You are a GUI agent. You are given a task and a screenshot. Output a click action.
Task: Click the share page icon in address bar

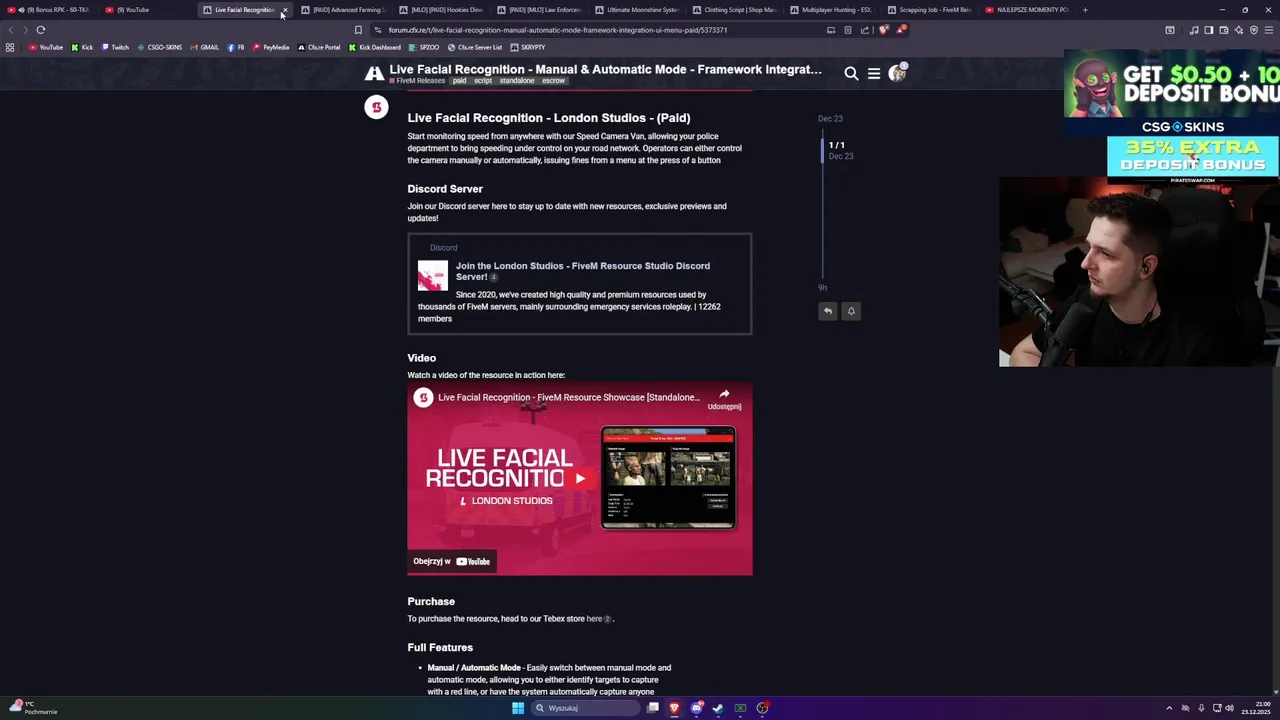click(x=865, y=30)
